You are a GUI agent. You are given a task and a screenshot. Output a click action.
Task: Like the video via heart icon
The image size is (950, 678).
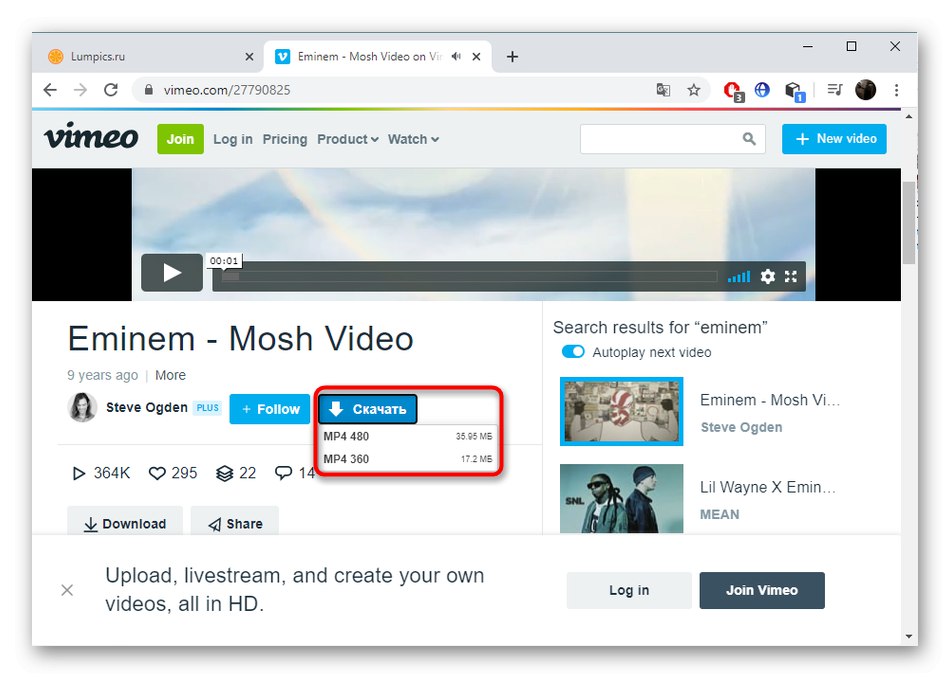(x=157, y=473)
